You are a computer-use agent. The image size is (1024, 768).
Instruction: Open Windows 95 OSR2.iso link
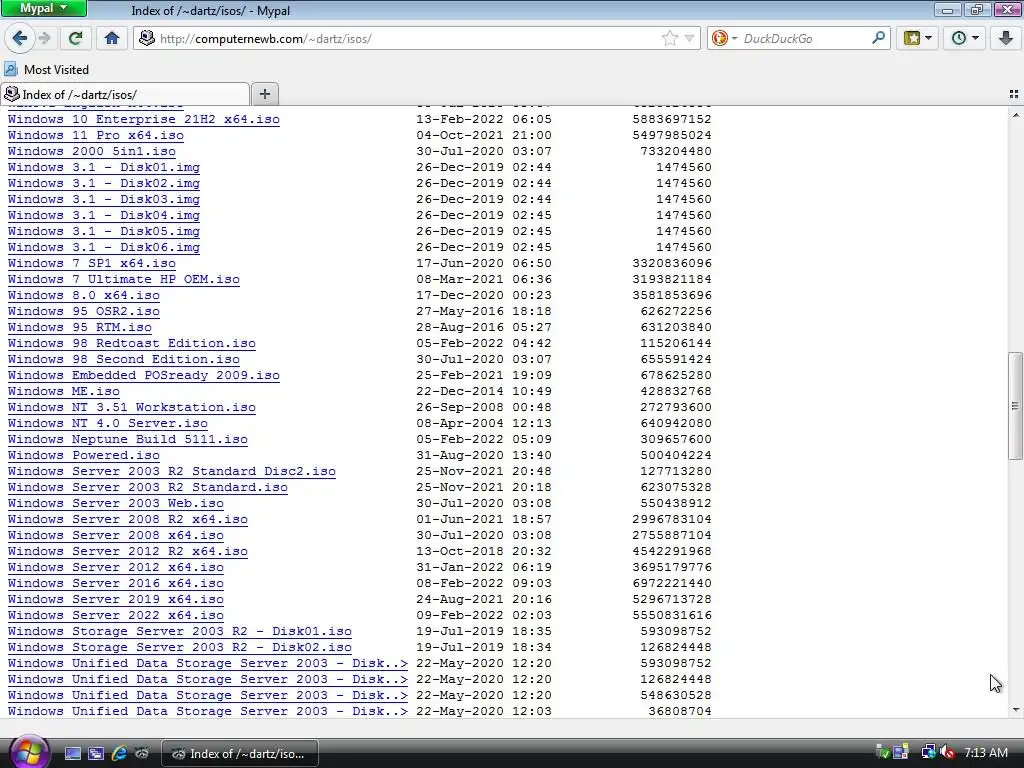pos(84,311)
